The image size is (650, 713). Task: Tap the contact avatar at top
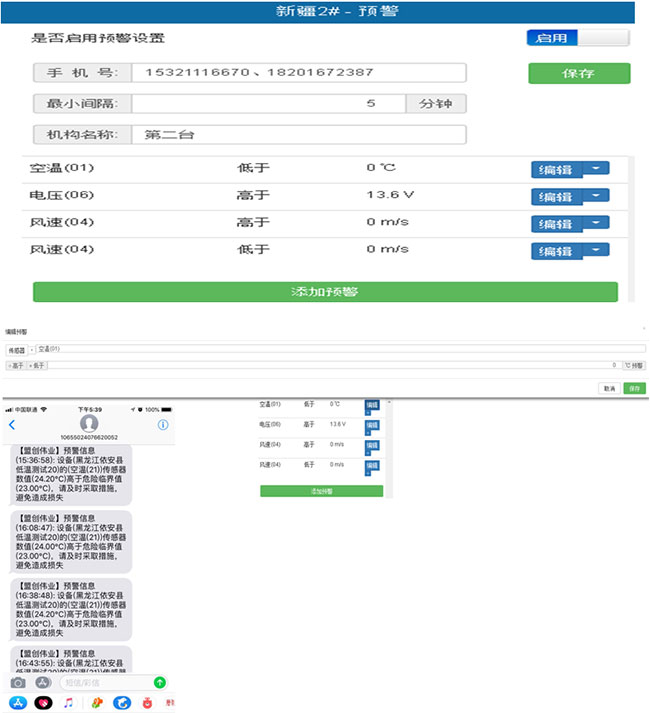click(x=88, y=423)
